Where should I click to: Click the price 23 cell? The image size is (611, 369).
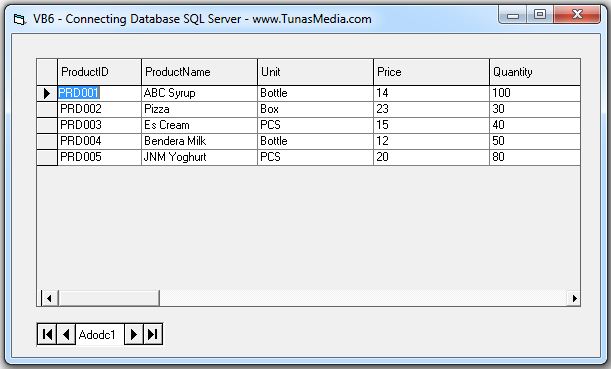431,109
